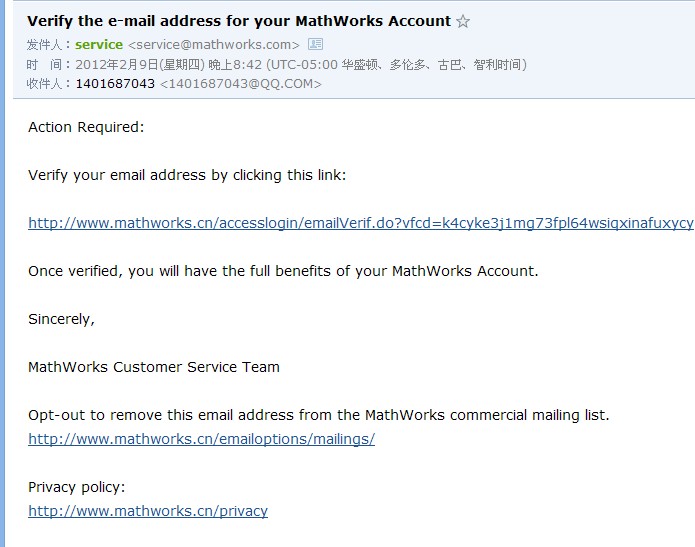Screen dimensions: 695x547
Task: Click the 'Action Required:' line
Action: (86, 127)
